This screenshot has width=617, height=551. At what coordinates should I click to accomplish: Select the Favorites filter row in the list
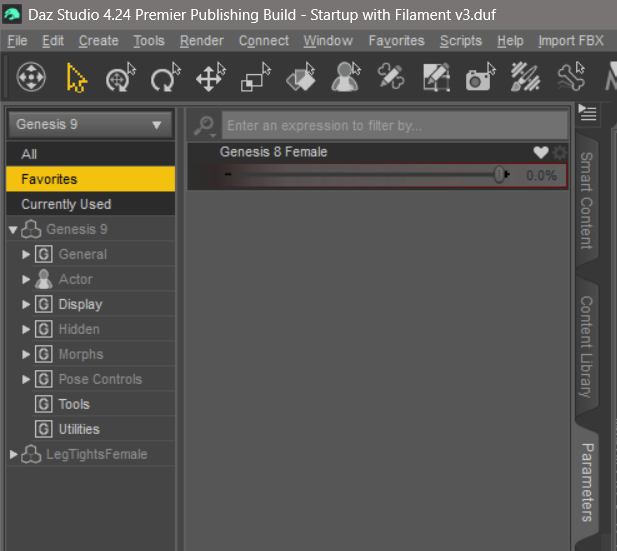[91, 179]
